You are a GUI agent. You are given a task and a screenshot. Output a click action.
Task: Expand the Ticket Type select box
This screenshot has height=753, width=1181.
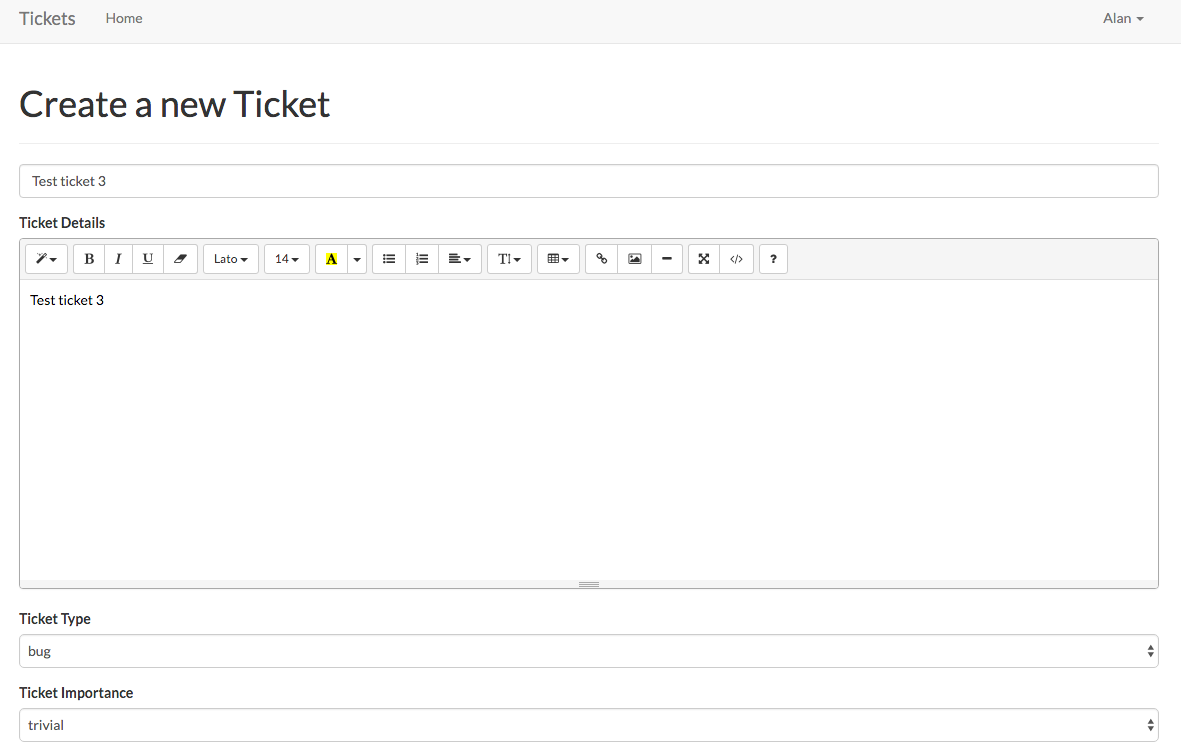(x=588, y=651)
